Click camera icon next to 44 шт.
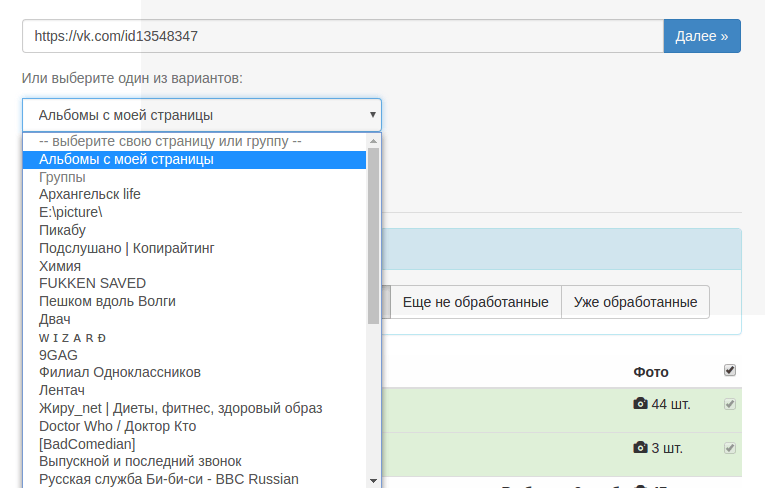The height and width of the screenshot is (488, 765). click(x=641, y=404)
